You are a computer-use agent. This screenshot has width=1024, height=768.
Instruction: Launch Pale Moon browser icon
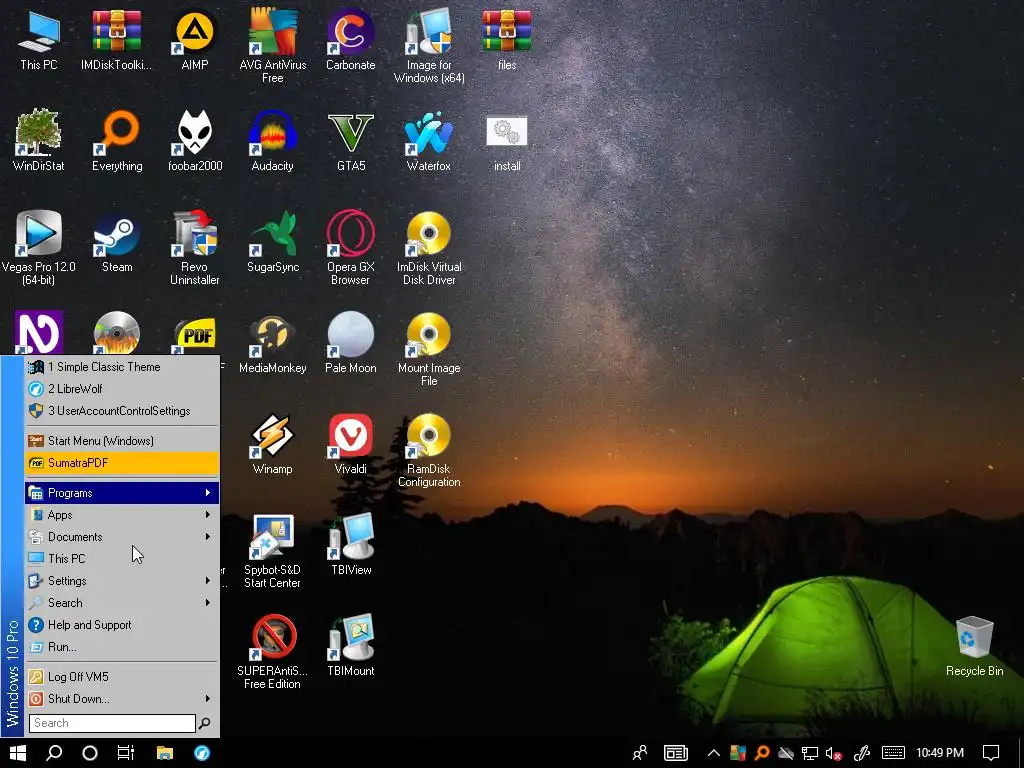[351, 342]
